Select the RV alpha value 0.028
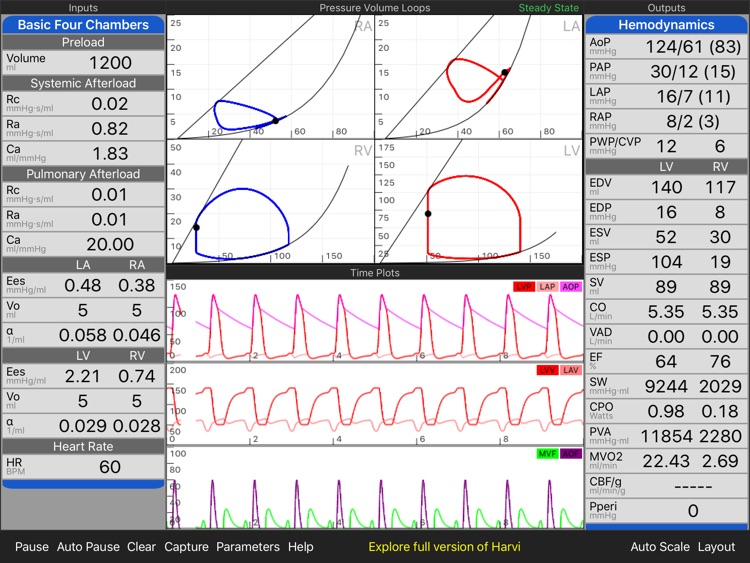The height and width of the screenshot is (563, 750). tap(137, 426)
